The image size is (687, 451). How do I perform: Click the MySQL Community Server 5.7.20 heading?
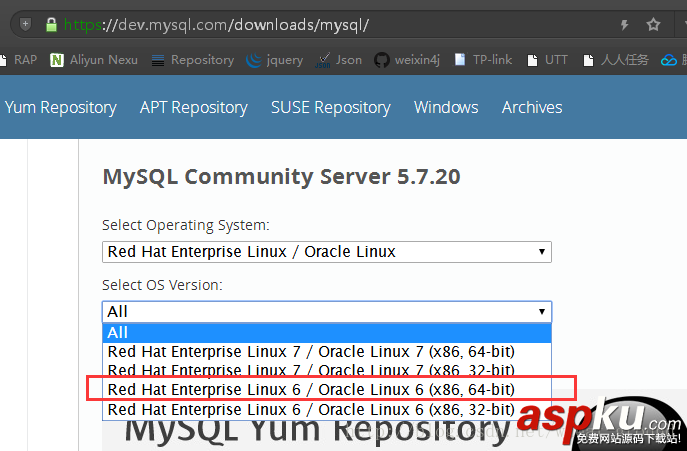tap(281, 177)
